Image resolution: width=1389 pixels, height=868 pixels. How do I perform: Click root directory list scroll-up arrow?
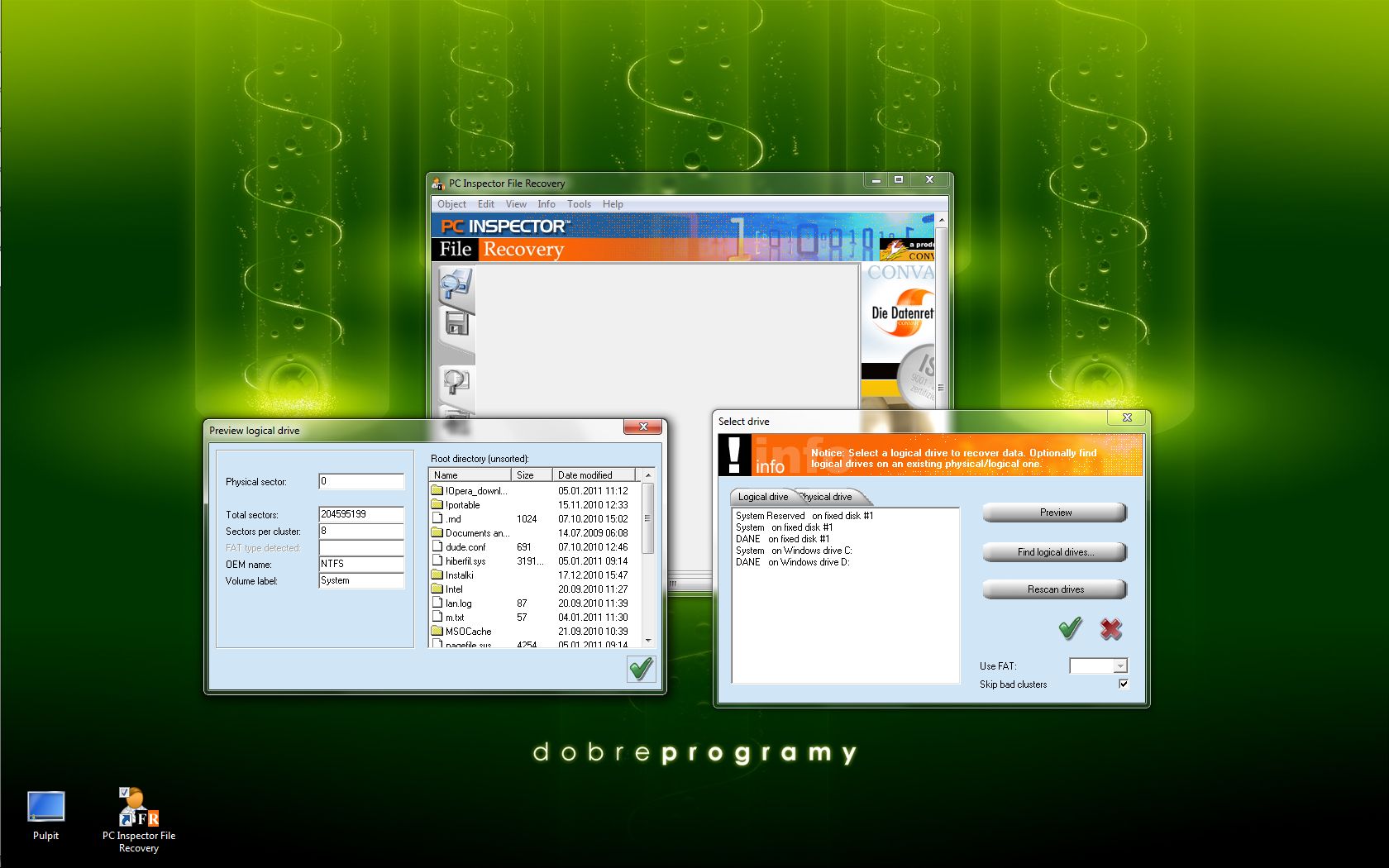648,475
